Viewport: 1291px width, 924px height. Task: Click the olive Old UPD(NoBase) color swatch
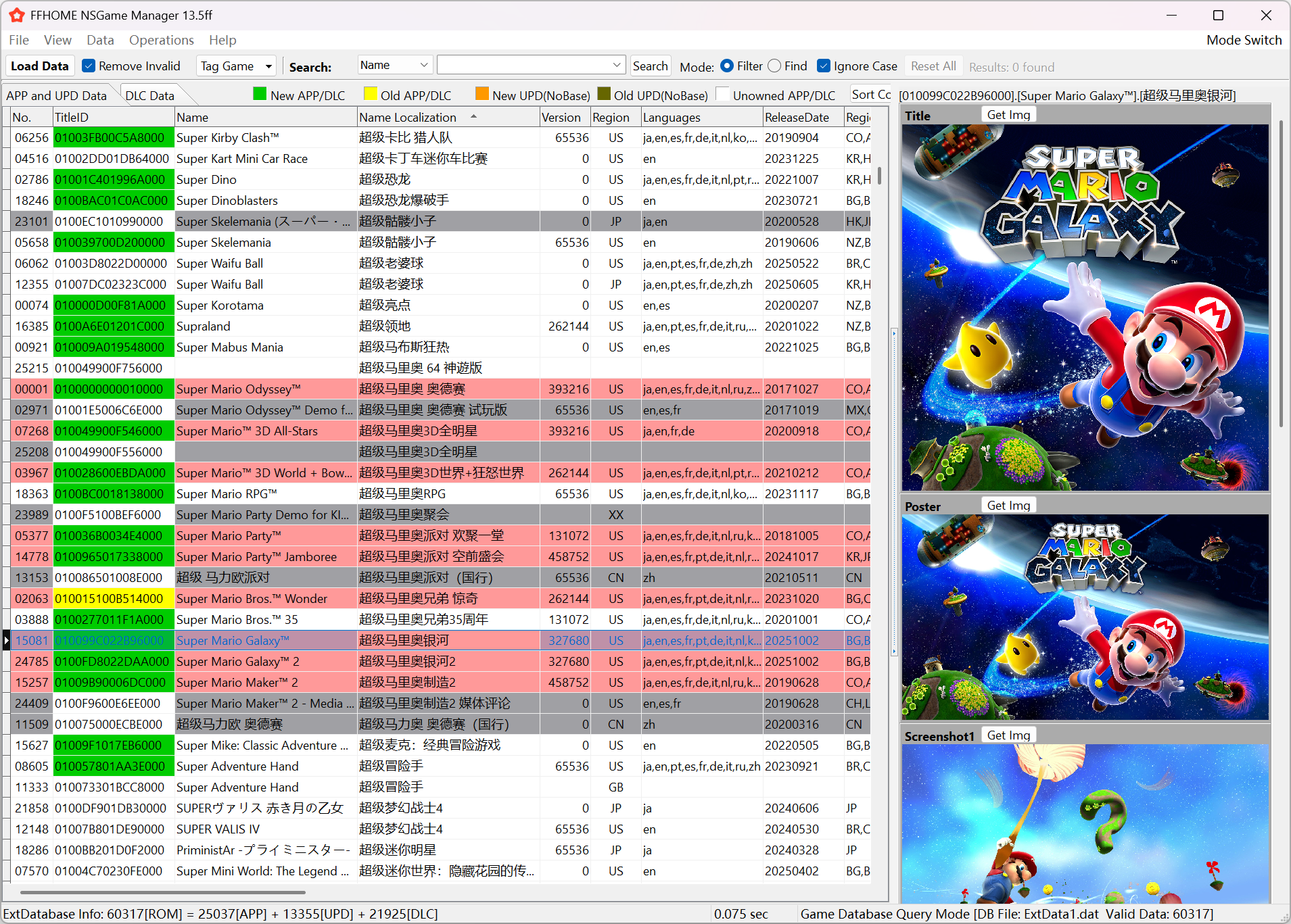coord(604,94)
